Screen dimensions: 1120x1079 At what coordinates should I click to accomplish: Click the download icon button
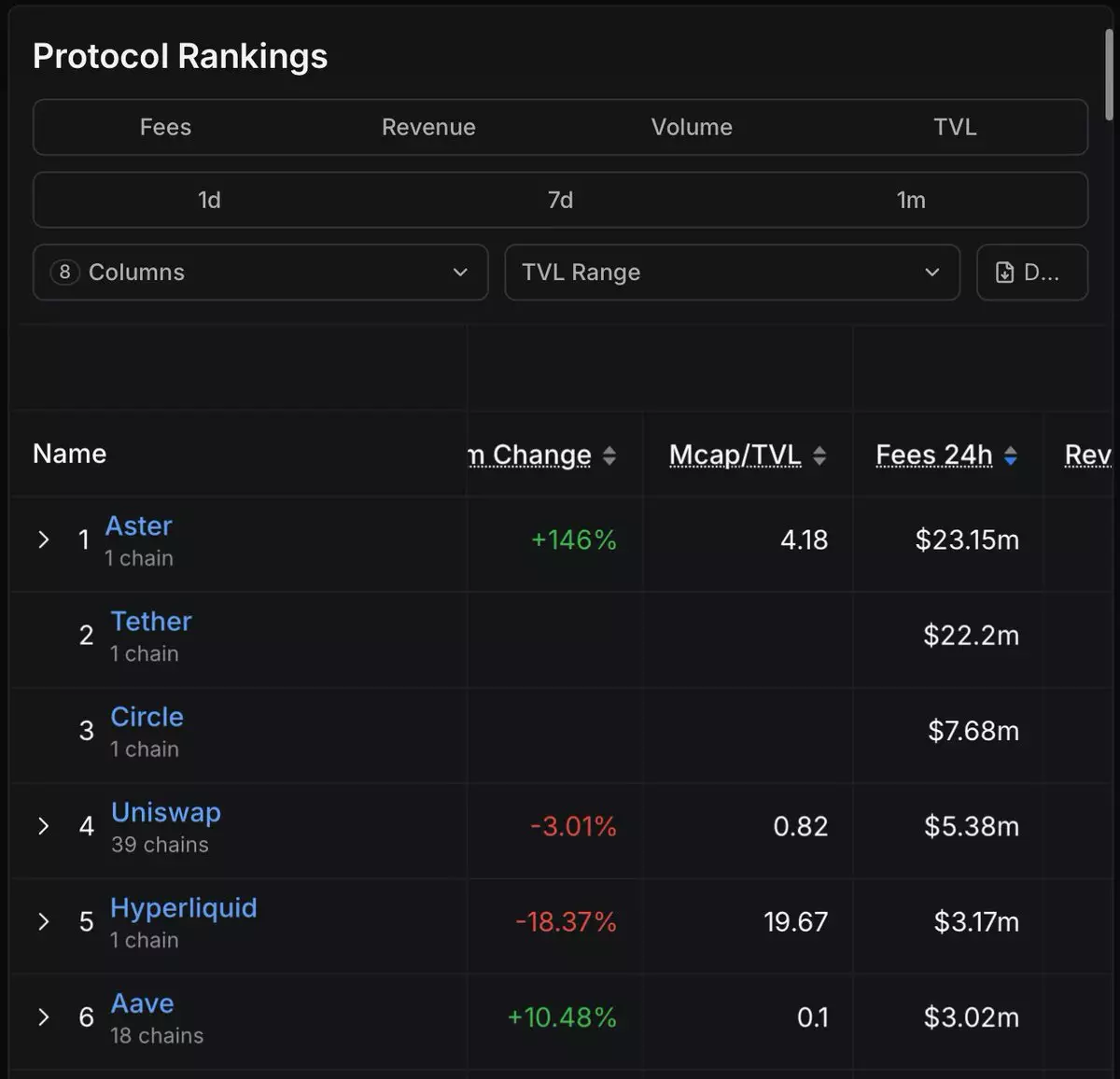tap(1031, 273)
